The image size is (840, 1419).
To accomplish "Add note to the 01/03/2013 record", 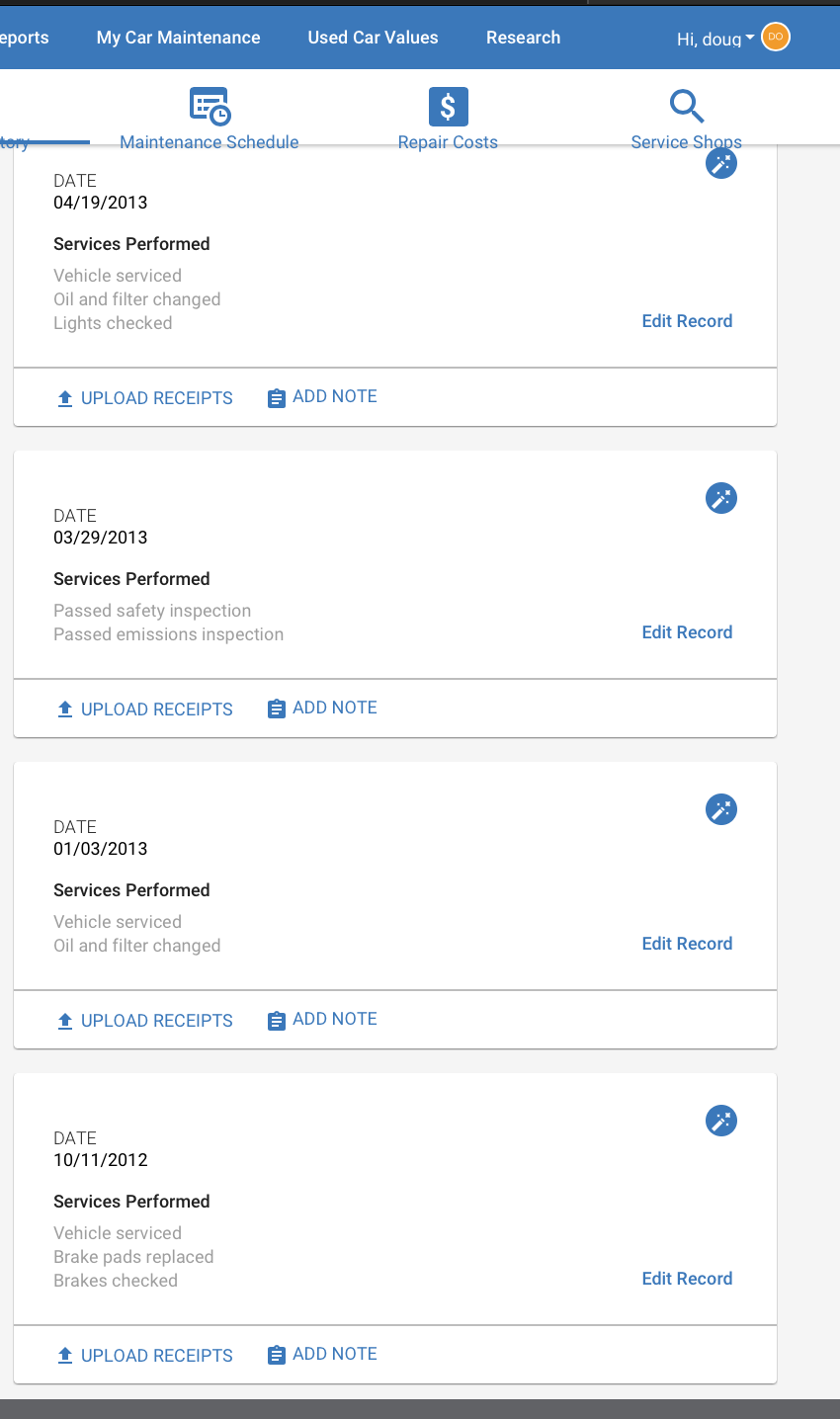I will (323, 1019).
